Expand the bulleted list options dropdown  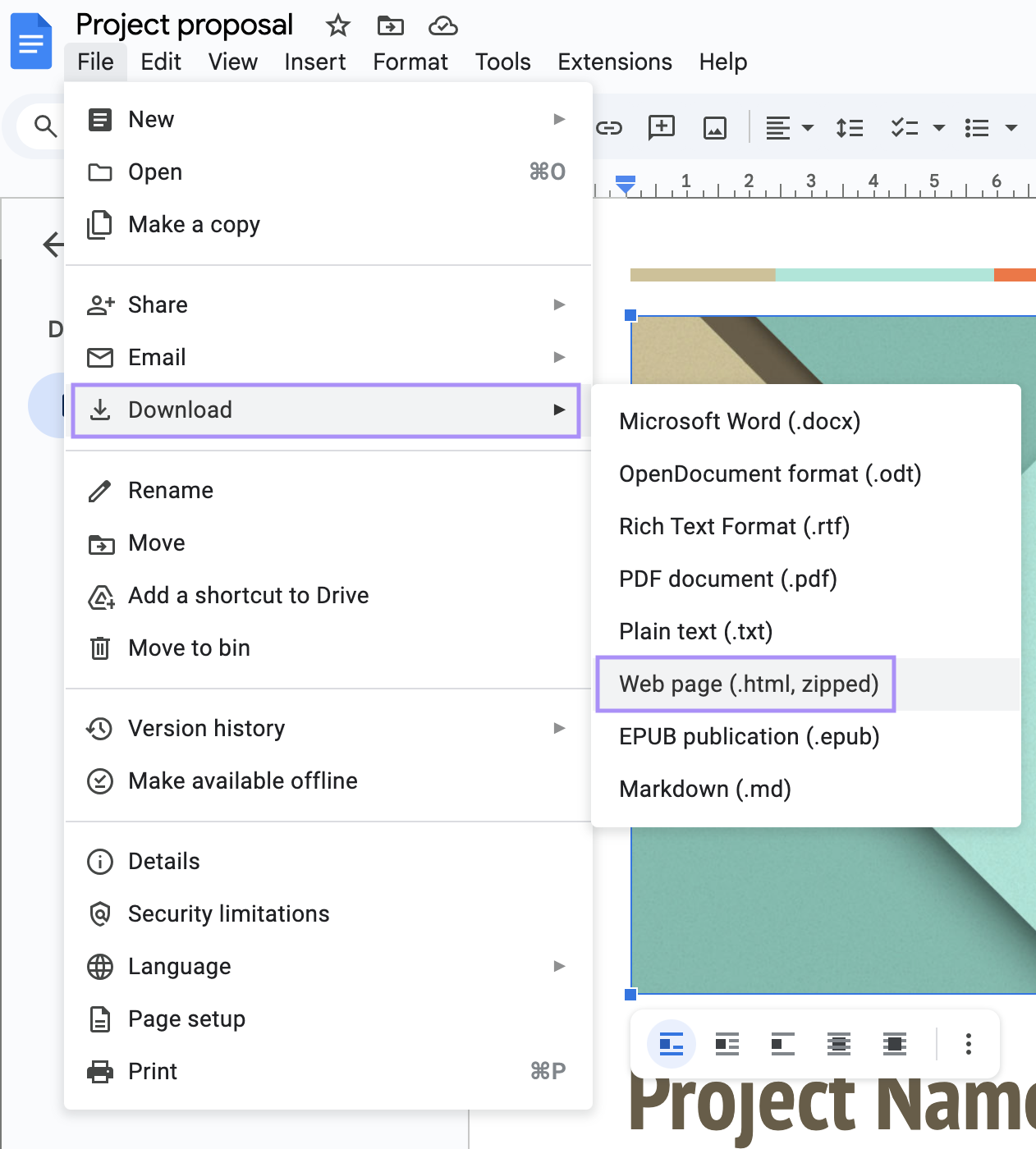[1013, 129]
